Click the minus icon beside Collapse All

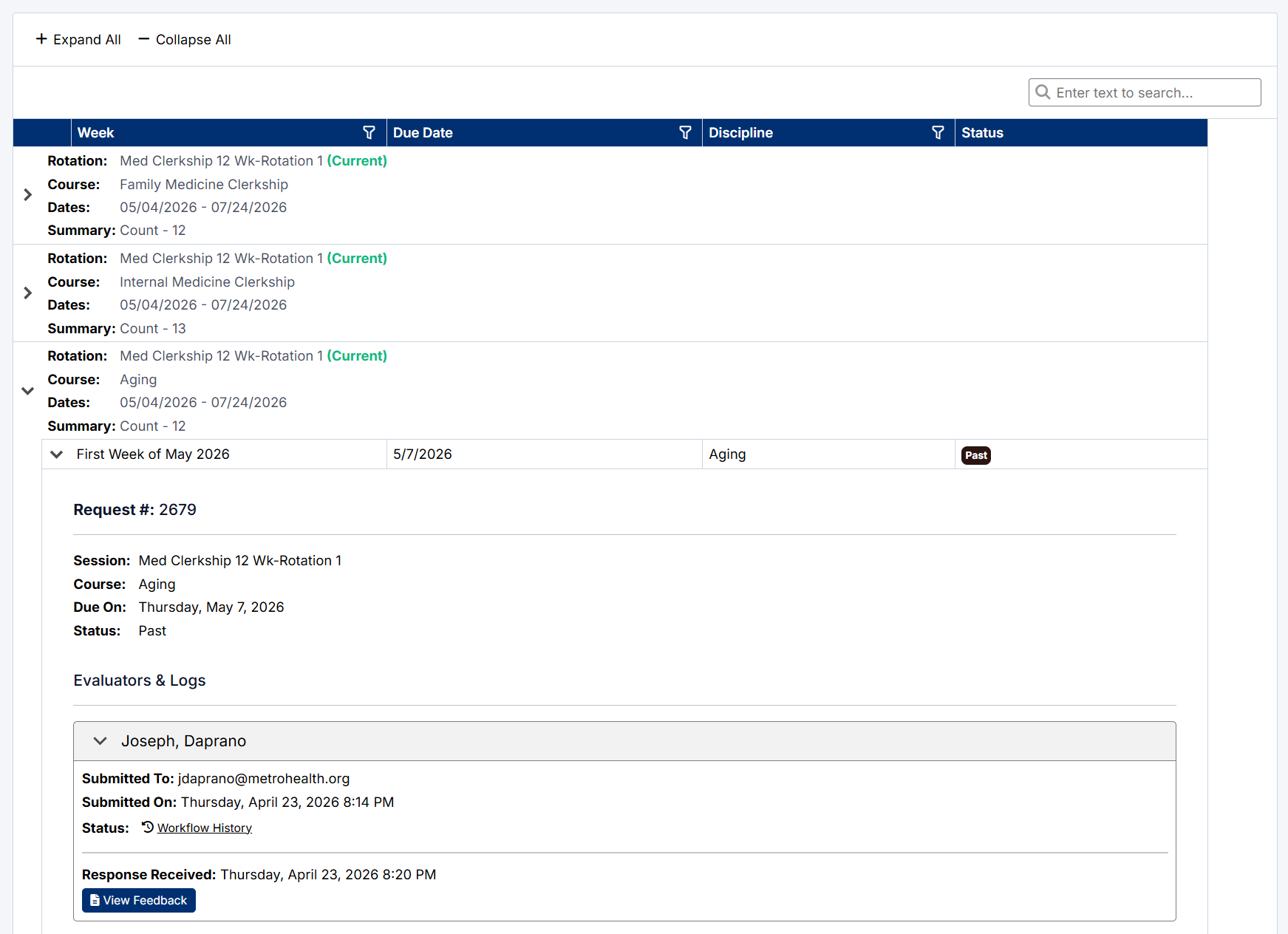click(x=144, y=39)
